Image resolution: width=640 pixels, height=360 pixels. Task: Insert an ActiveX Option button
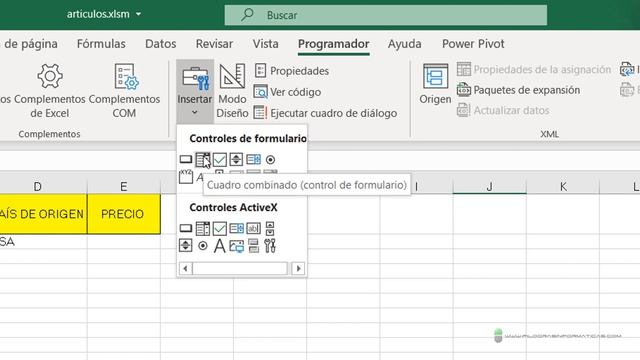pyautogui.click(x=202, y=246)
